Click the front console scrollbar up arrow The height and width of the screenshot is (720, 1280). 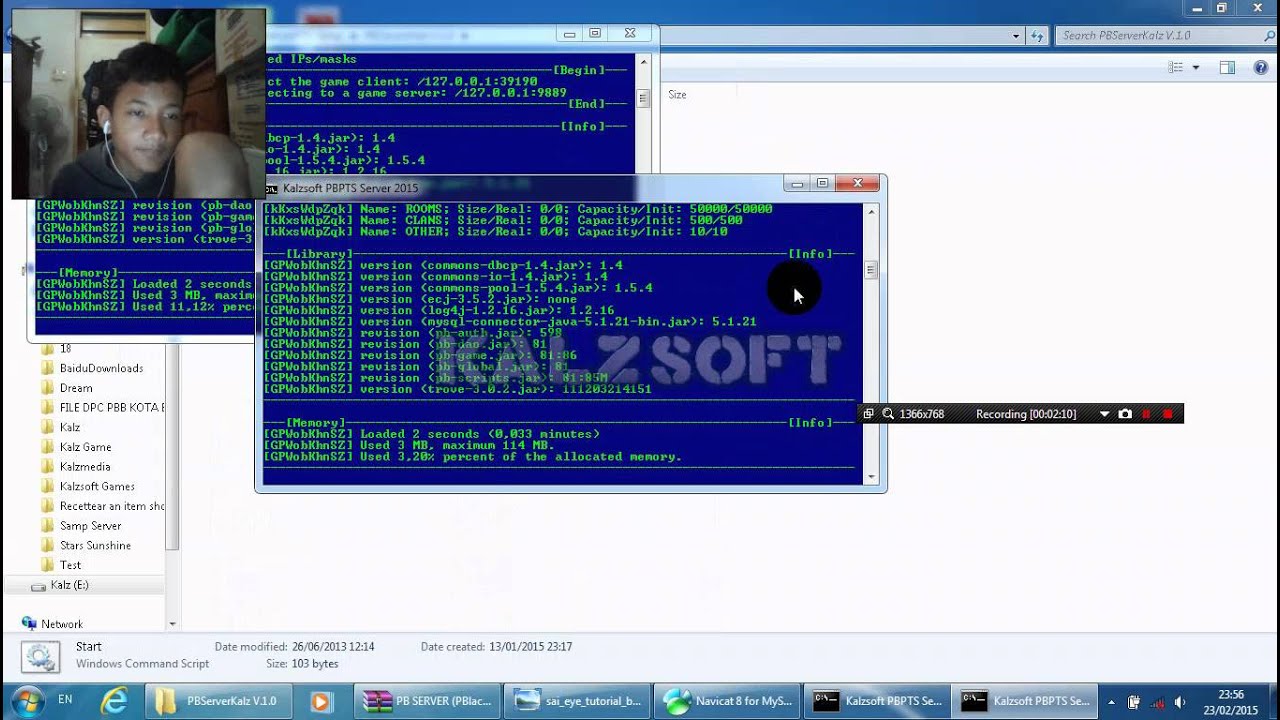(871, 211)
